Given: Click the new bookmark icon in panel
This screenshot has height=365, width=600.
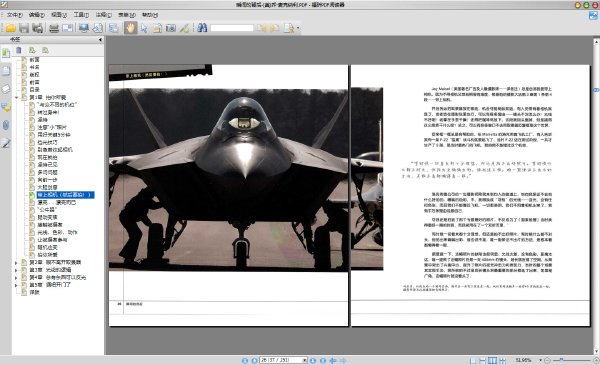Looking at the screenshot, I should tap(32, 50).
